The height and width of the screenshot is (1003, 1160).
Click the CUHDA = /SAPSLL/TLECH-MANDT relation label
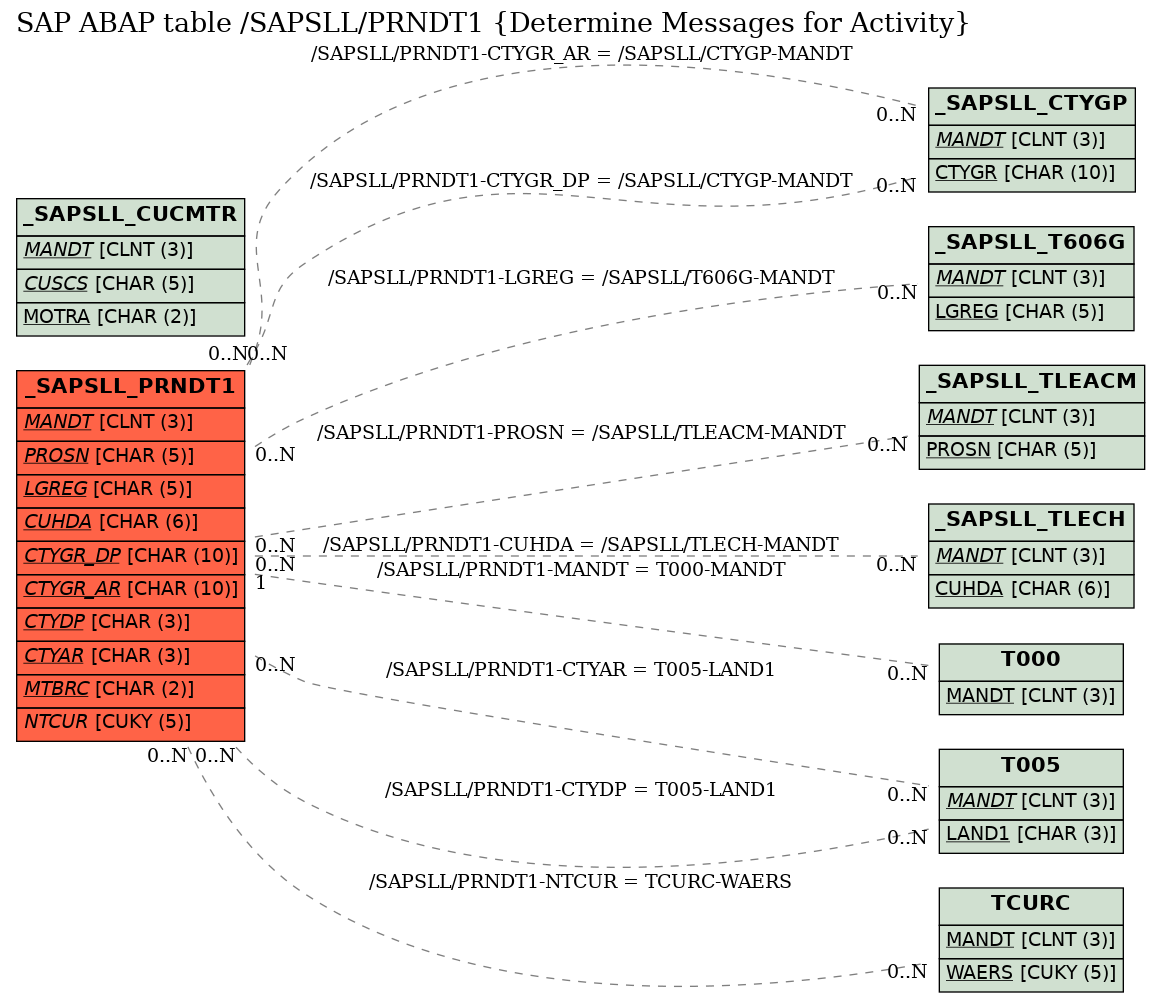click(581, 544)
